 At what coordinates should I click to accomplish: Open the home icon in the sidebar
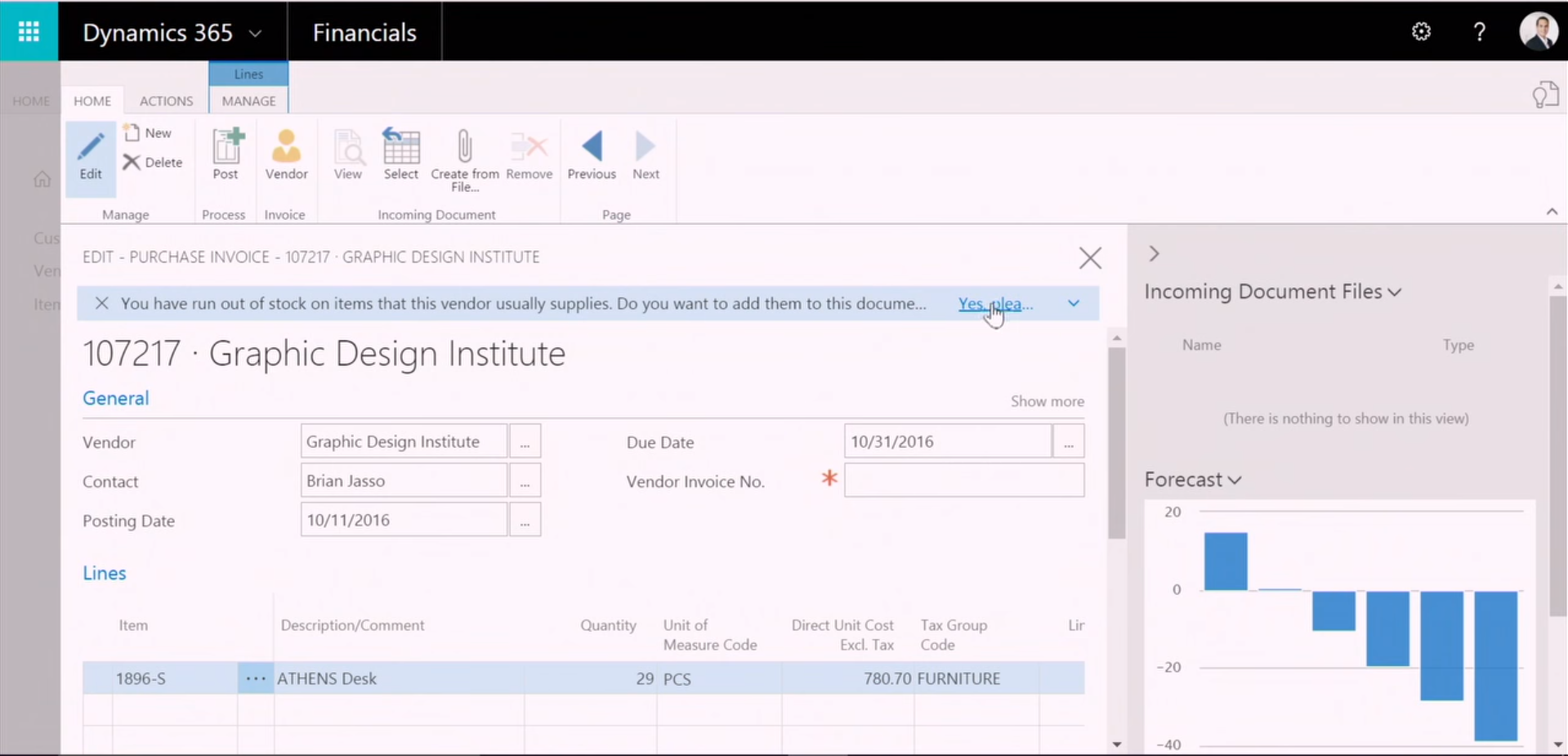pos(42,179)
